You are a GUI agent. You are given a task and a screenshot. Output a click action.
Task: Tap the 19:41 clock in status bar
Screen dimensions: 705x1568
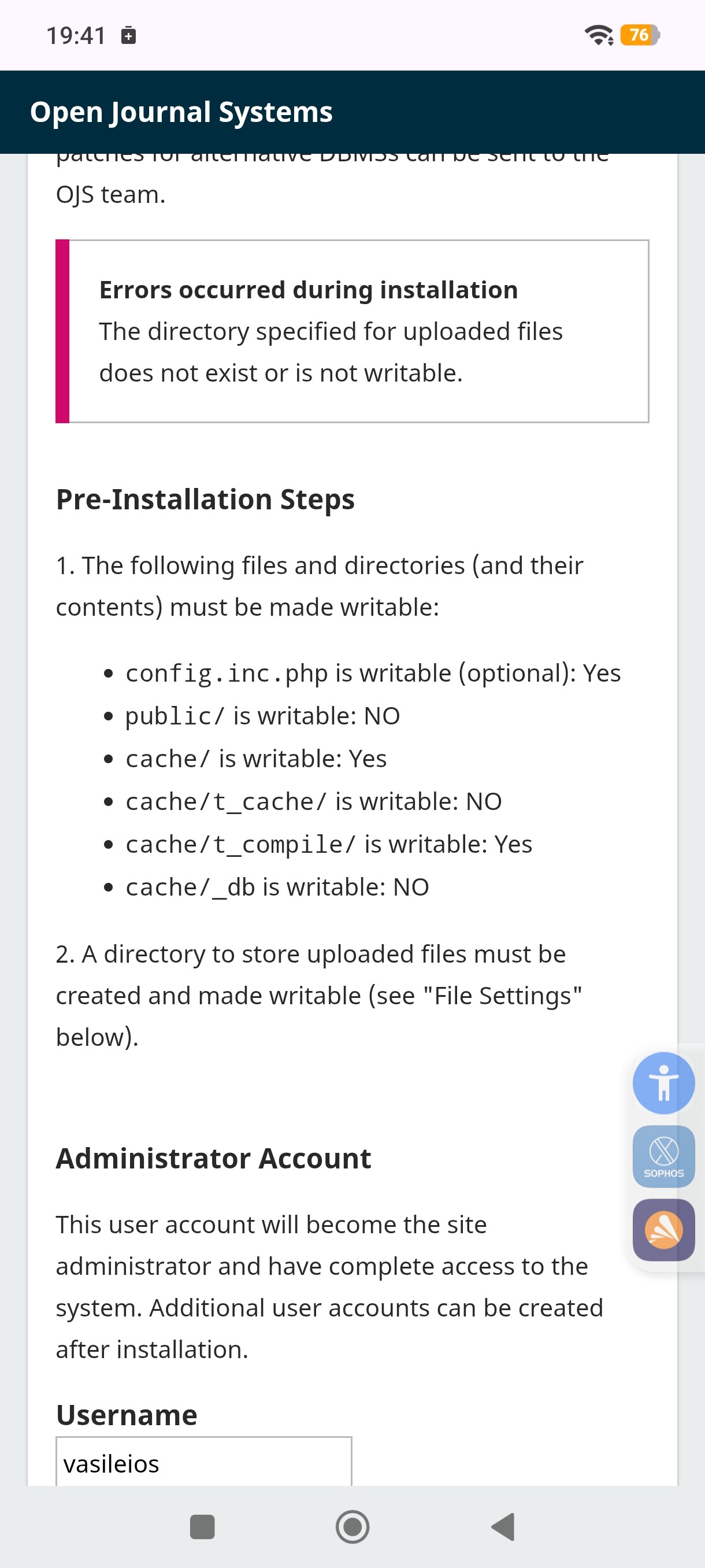[x=76, y=36]
